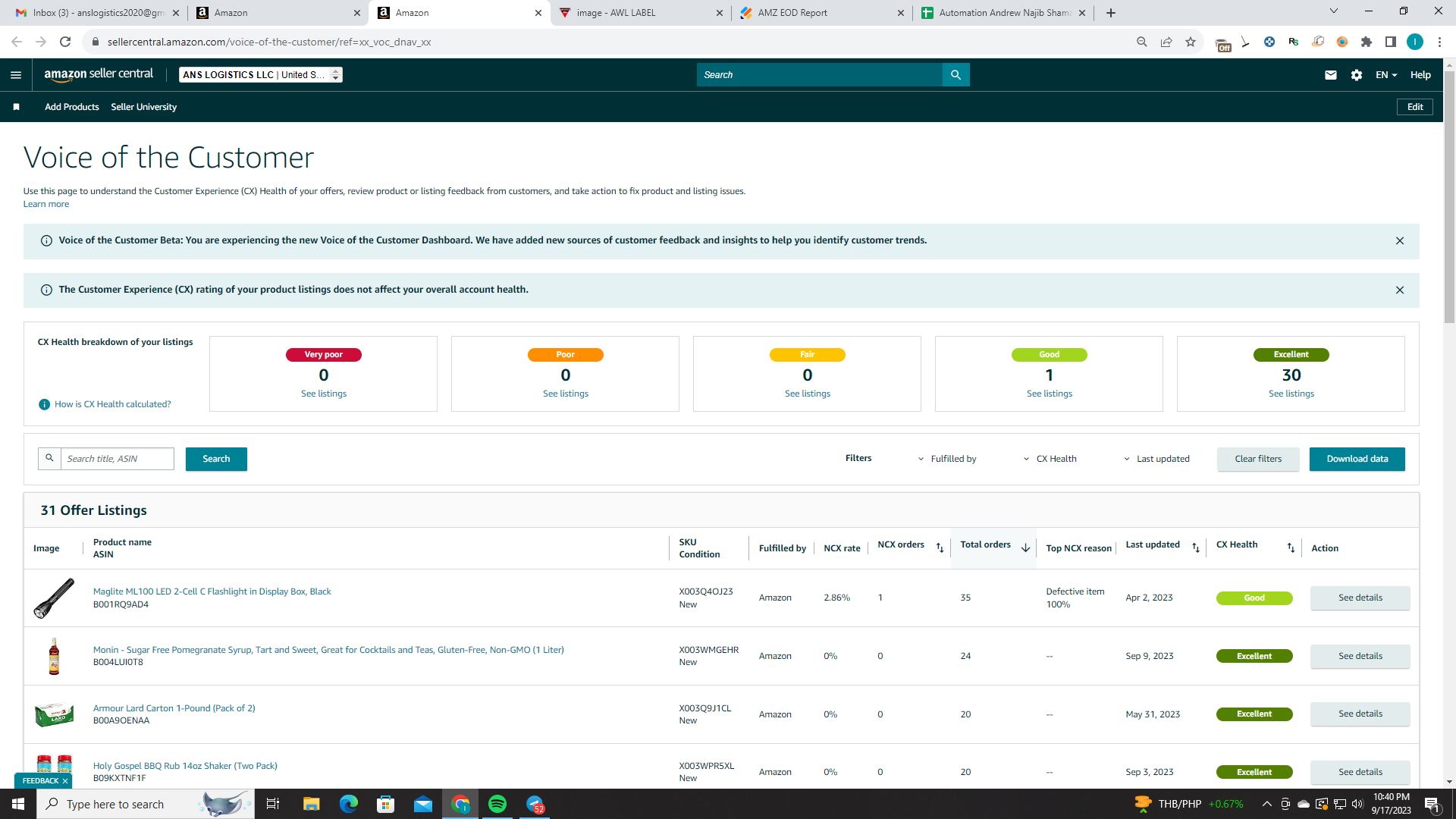Sort by Last updated column arrows
This screenshot has width=1456, height=819.
point(1196,548)
